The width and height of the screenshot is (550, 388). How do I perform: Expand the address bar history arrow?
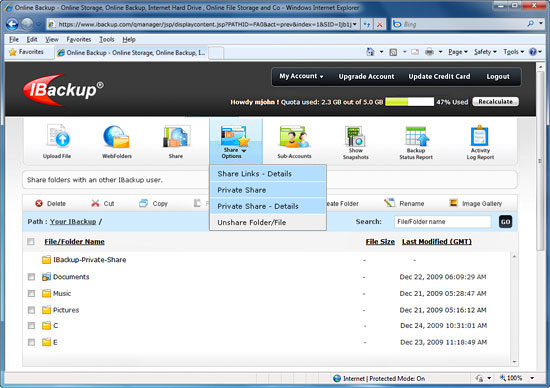point(355,24)
